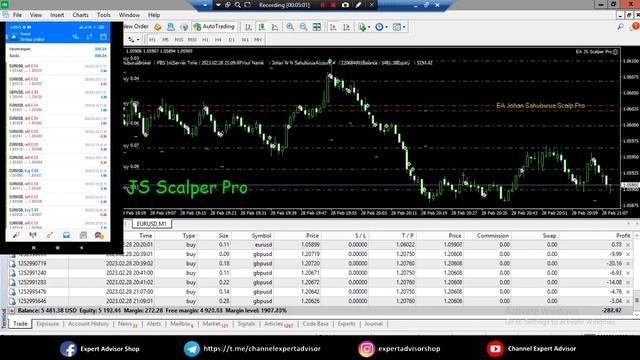This screenshot has height=360, width=640.
Task: Sort trades by the Profit column header
Action: coord(623,236)
